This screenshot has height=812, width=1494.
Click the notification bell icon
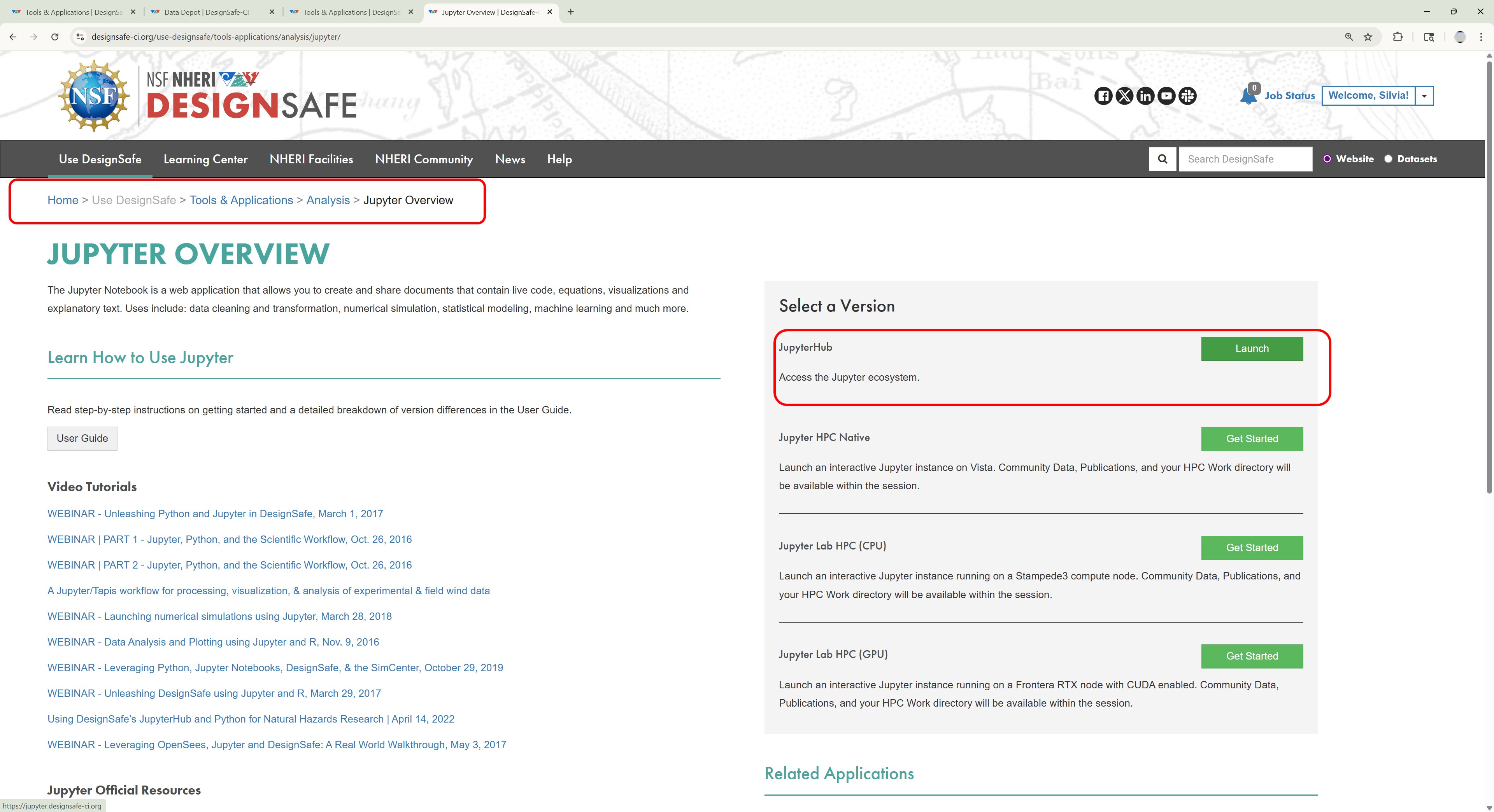coord(1248,96)
